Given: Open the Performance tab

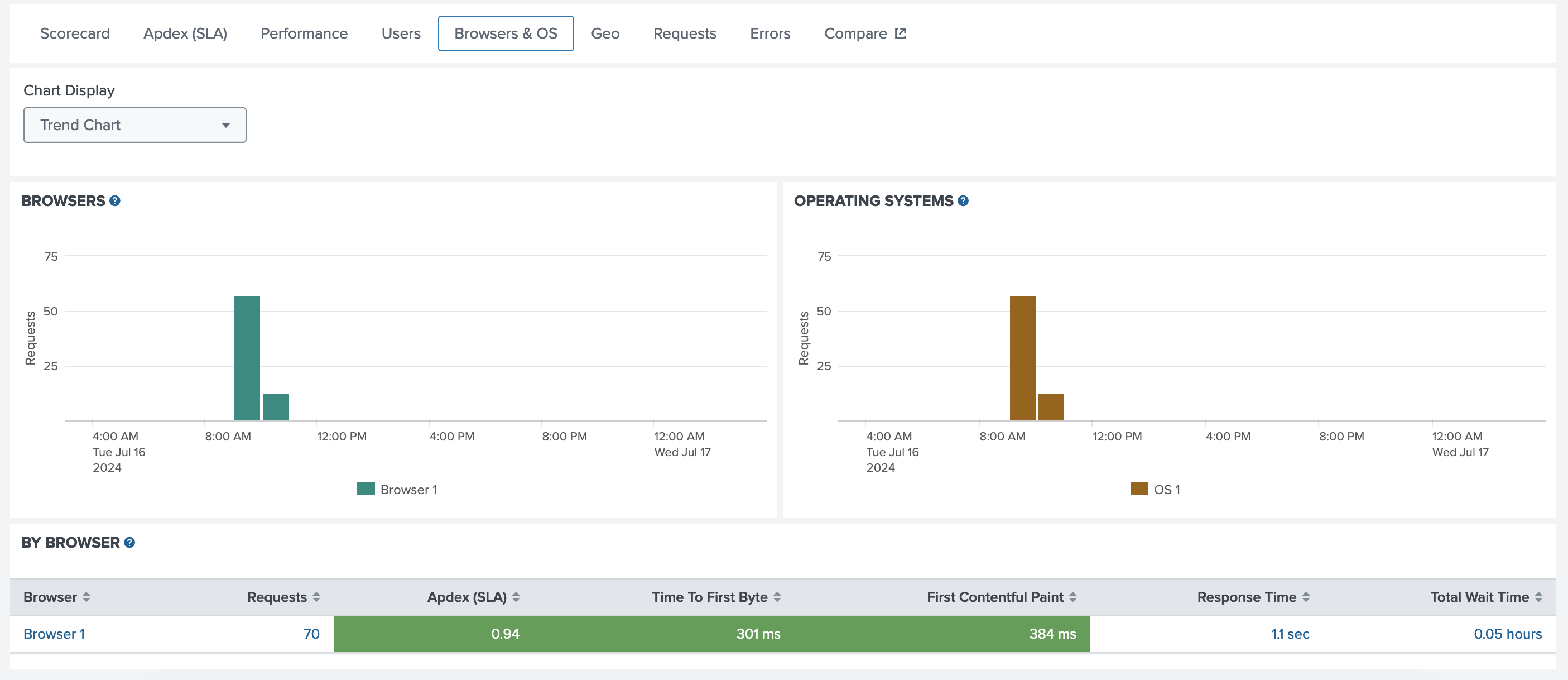Looking at the screenshot, I should pyautogui.click(x=304, y=33).
